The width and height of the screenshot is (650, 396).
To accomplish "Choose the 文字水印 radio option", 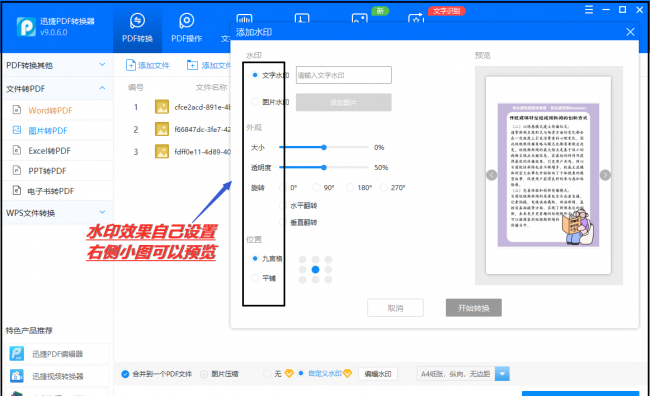I will 255,75.
